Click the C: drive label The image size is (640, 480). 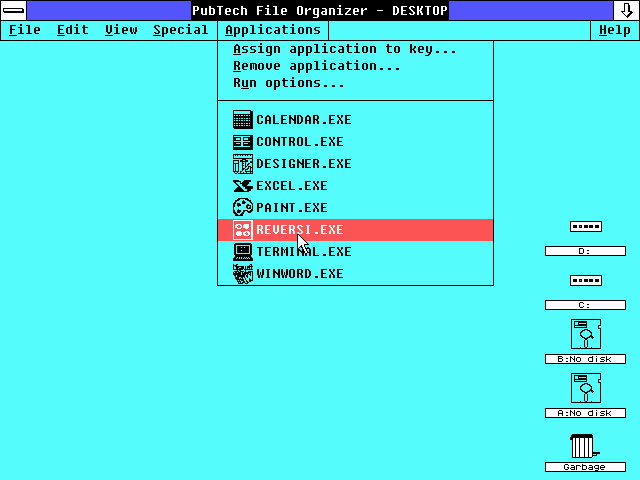coord(585,305)
